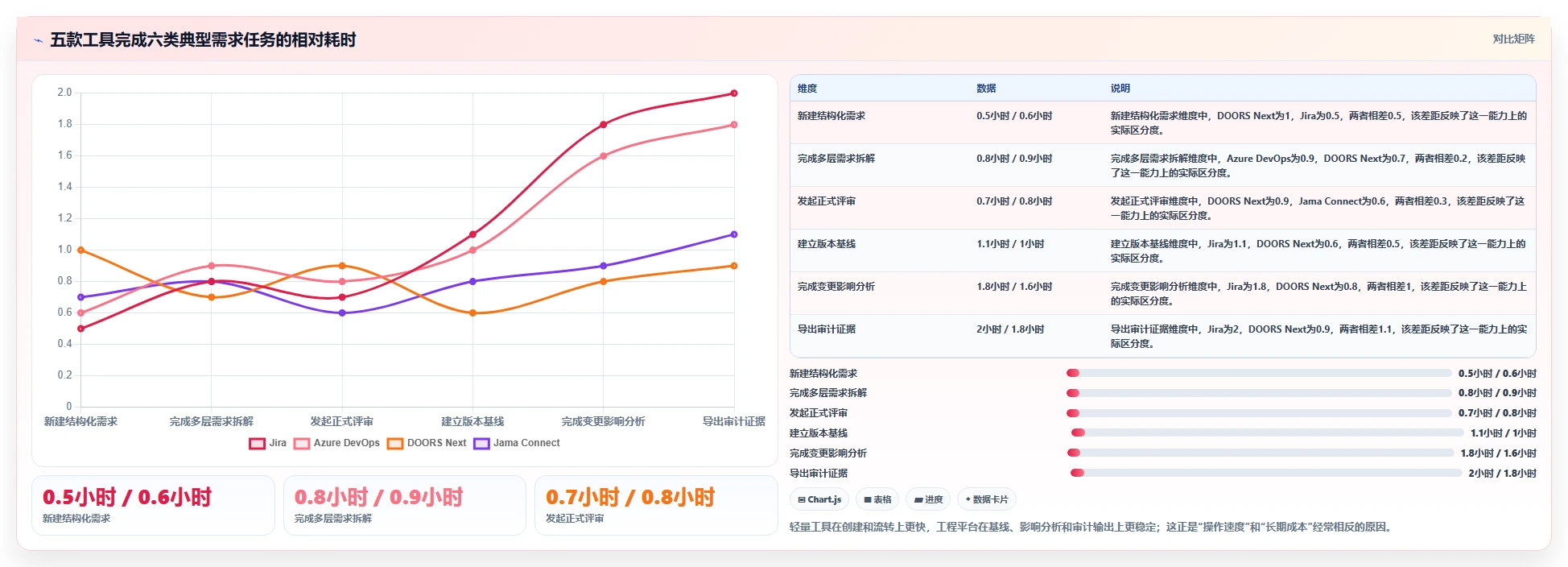1568x567 pixels.
Task: Click the 新建结构化需求 progress bar
Action: 1259,373
